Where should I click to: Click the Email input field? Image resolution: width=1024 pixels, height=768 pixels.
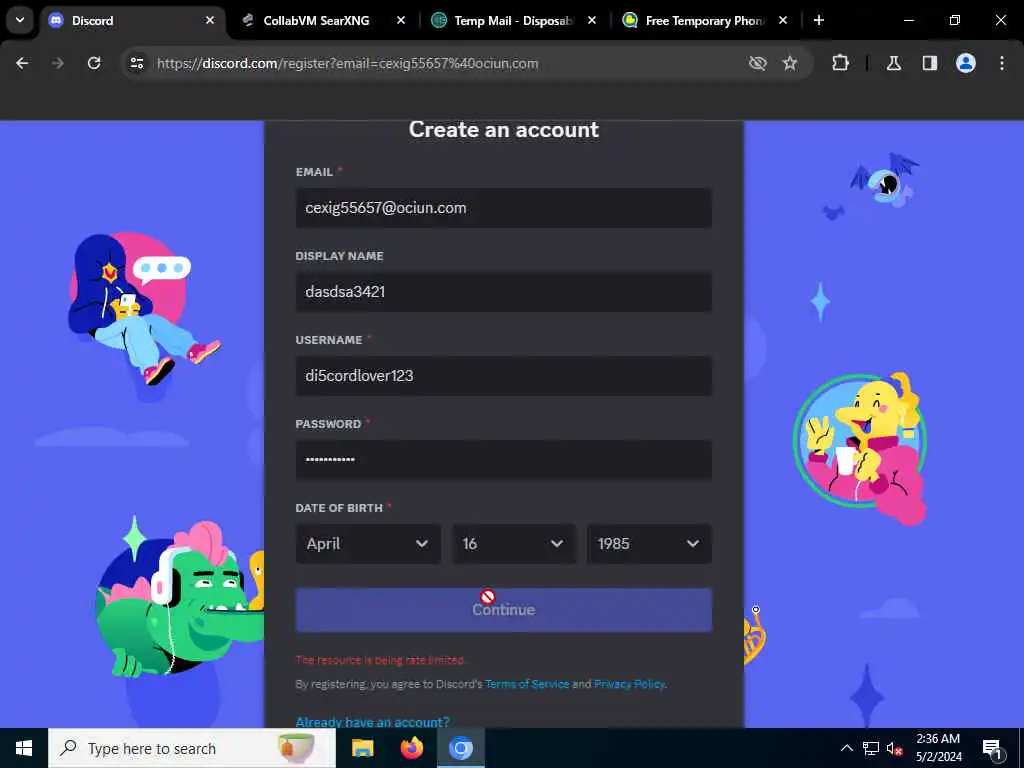pyautogui.click(x=504, y=208)
